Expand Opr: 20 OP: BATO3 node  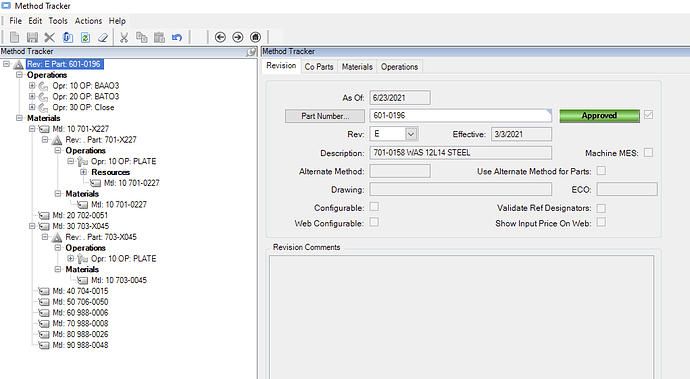click(x=32, y=96)
